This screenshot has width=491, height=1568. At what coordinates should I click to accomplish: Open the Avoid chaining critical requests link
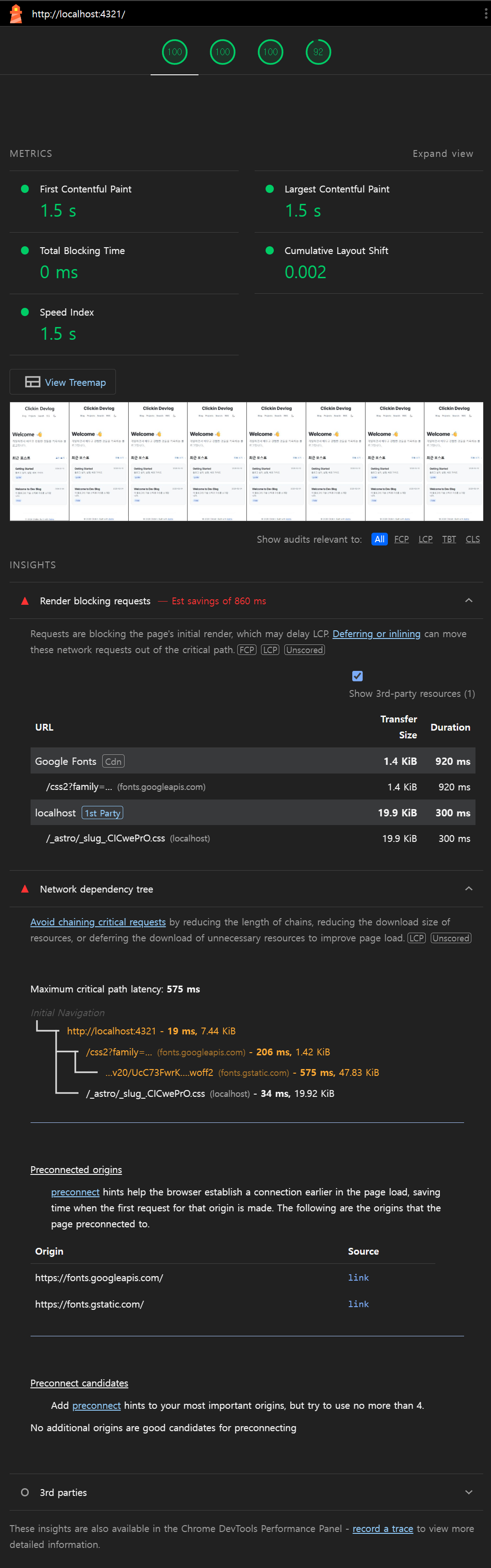(x=98, y=922)
